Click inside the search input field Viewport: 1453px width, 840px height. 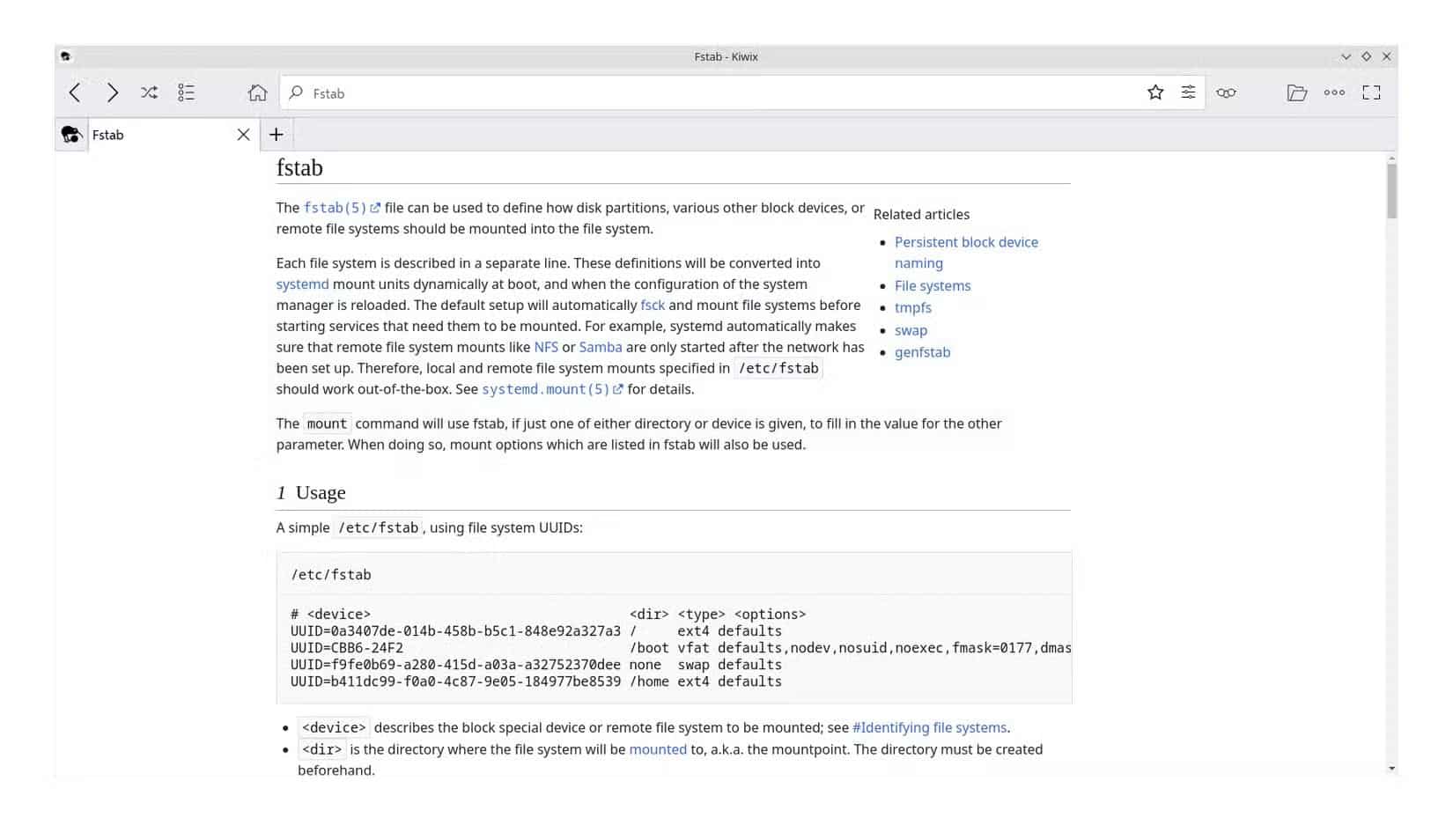coord(616,92)
